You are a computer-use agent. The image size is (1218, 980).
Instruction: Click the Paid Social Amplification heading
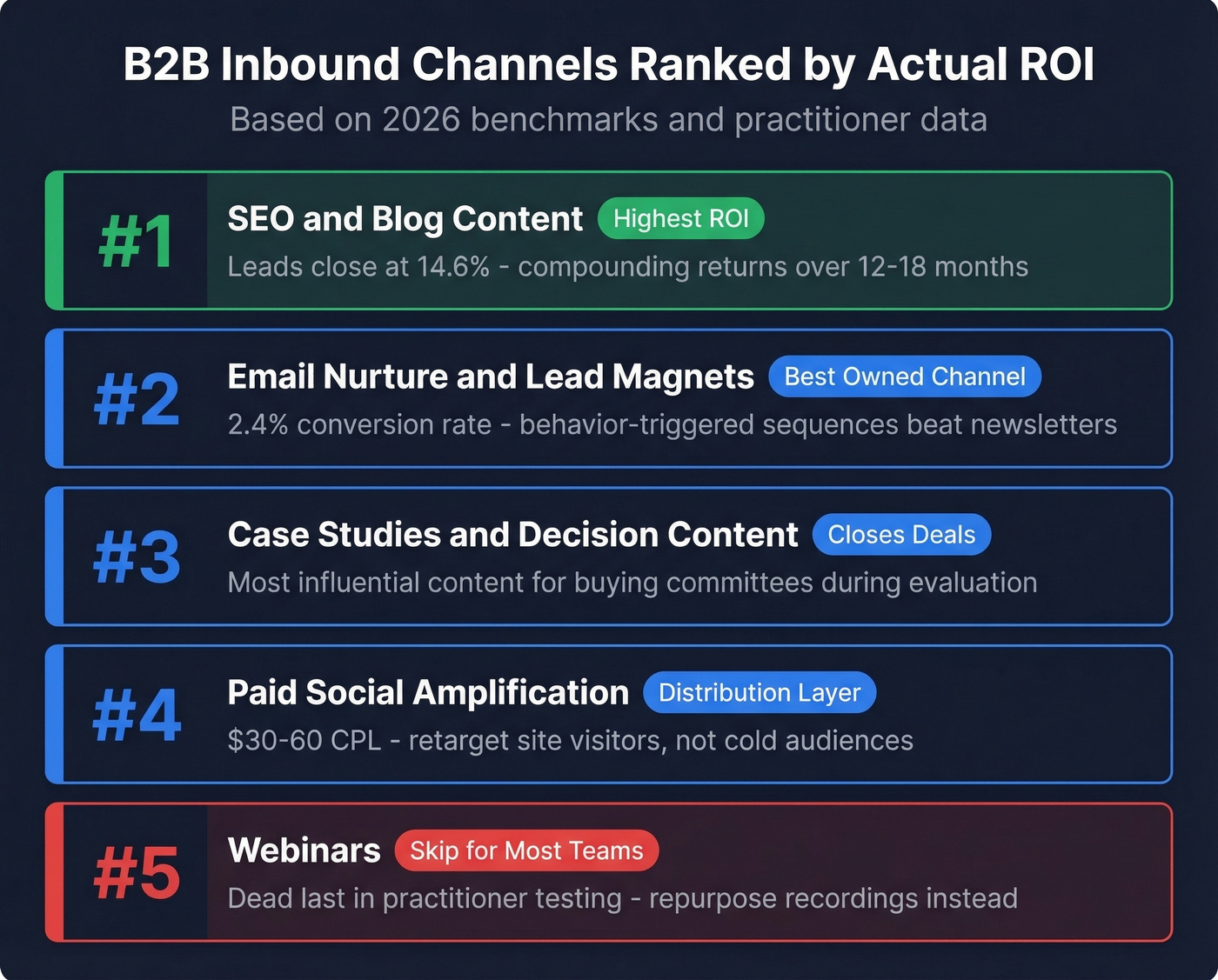tap(428, 693)
